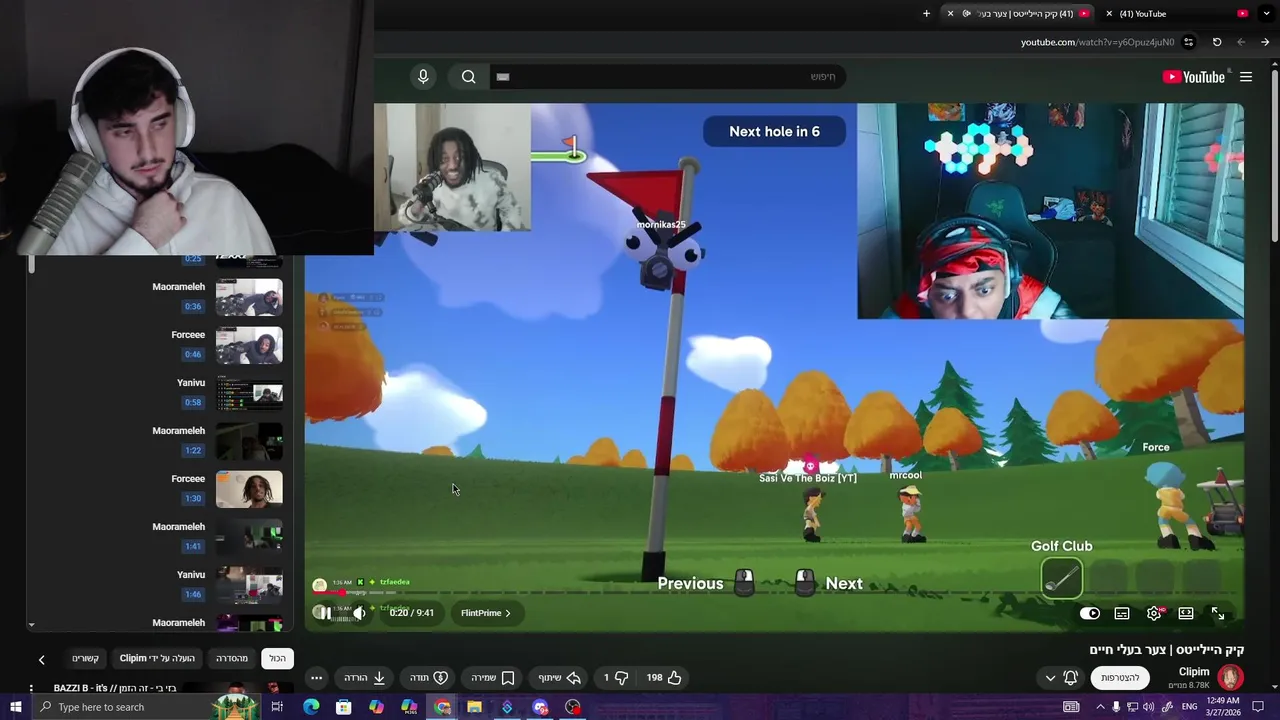Download video with הורדה button
The image size is (1280, 720).
click(365, 677)
